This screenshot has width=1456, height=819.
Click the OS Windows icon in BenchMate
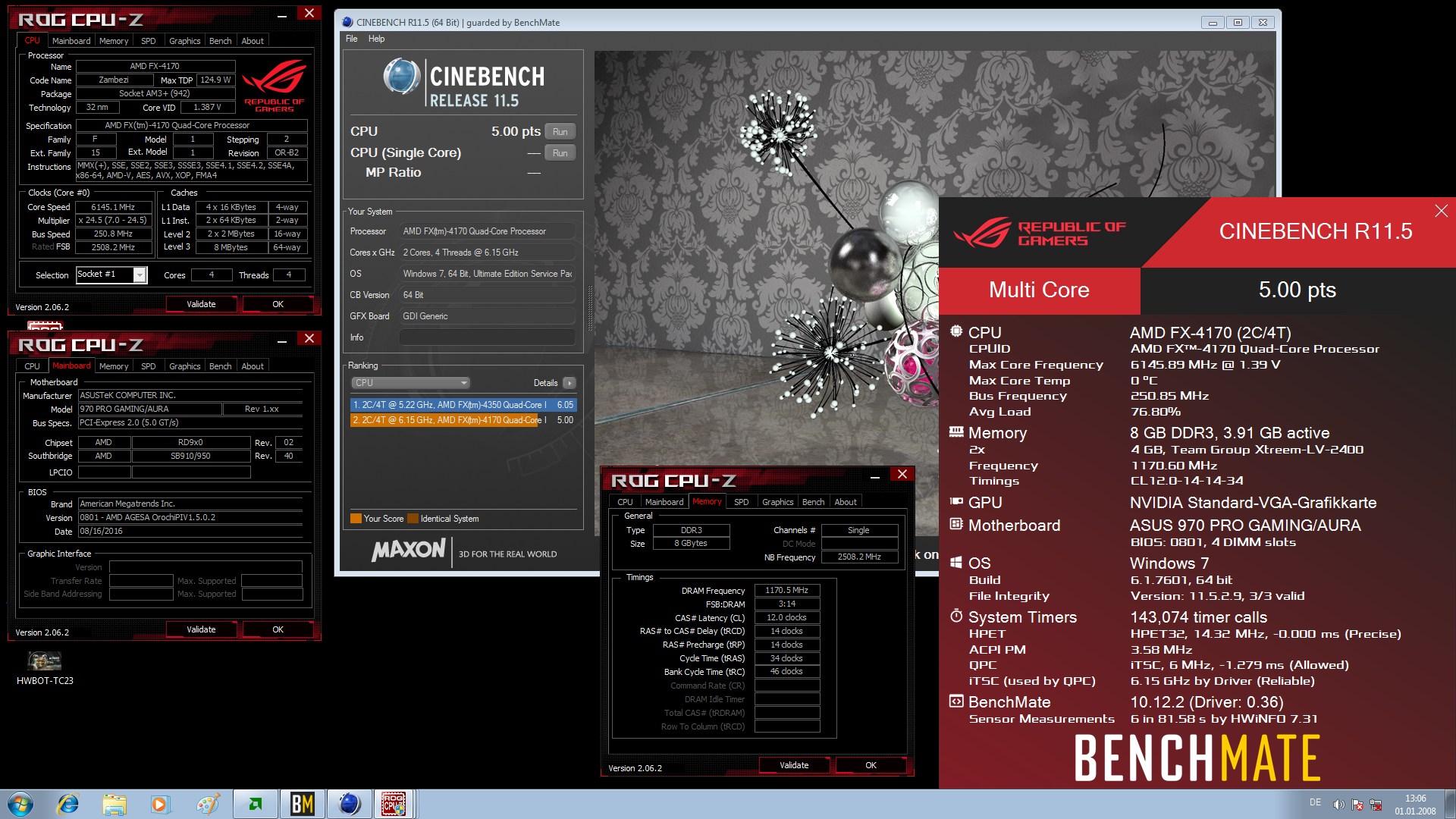pyautogui.click(x=956, y=562)
